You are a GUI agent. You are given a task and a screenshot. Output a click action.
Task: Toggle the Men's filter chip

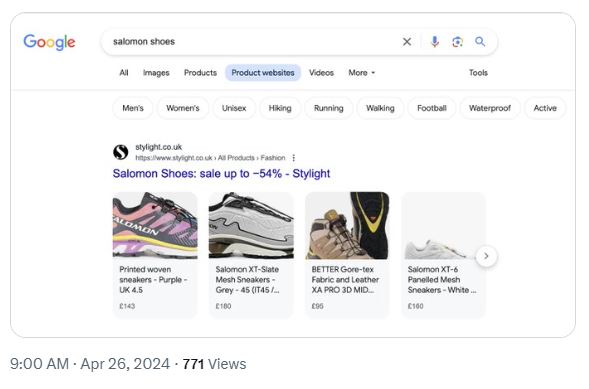click(133, 108)
